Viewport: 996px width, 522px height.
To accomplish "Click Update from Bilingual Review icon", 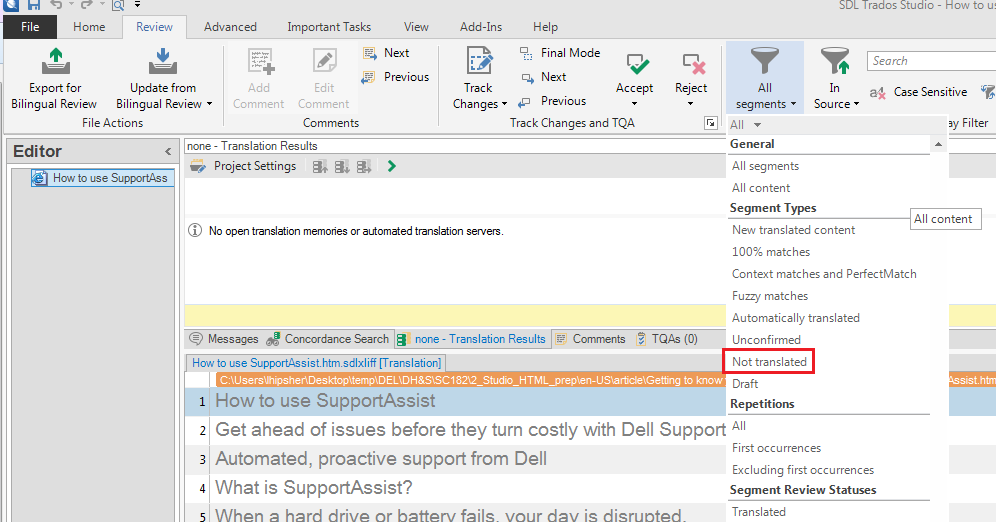I will (x=163, y=62).
